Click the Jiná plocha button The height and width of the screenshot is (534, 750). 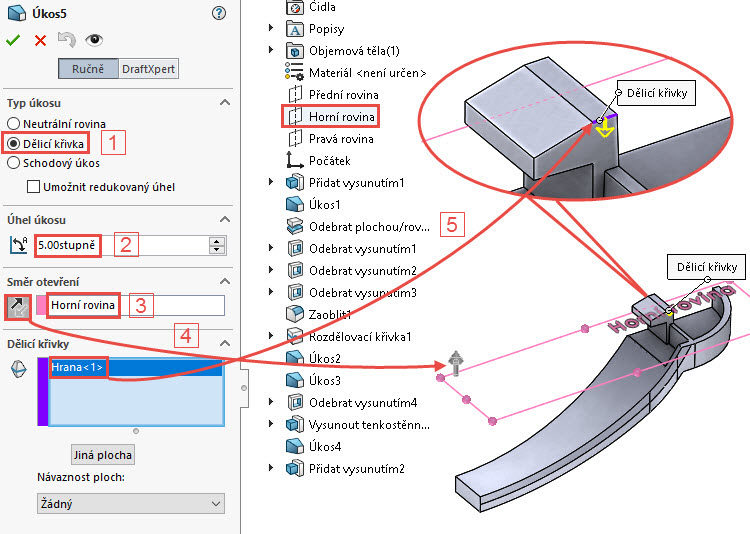pyautogui.click(x=102, y=455)
